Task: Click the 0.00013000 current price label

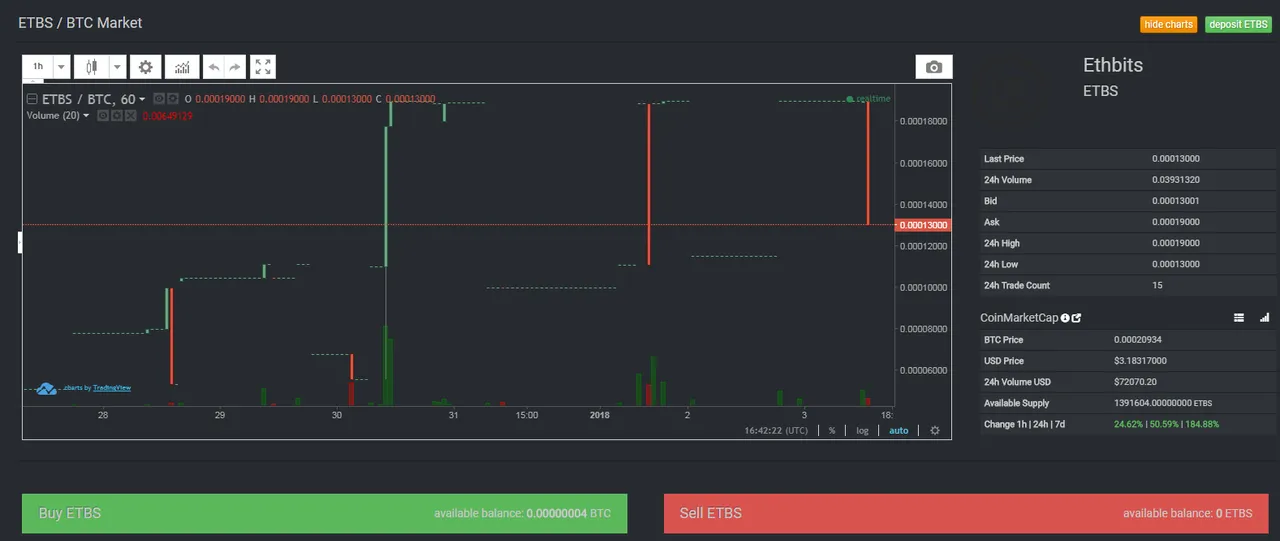Action: point(923,225)
